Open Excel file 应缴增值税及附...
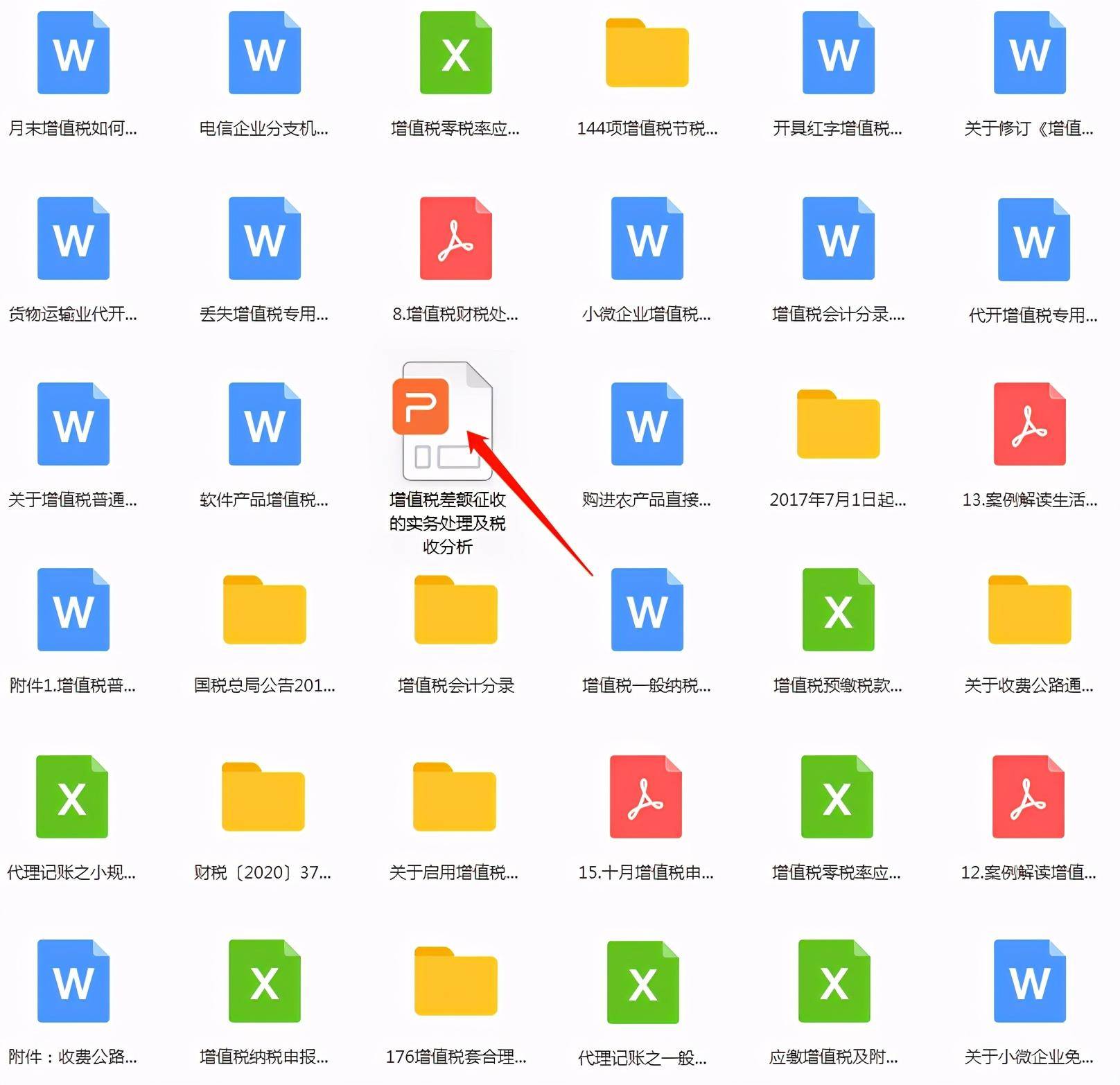 pos(834,981)
